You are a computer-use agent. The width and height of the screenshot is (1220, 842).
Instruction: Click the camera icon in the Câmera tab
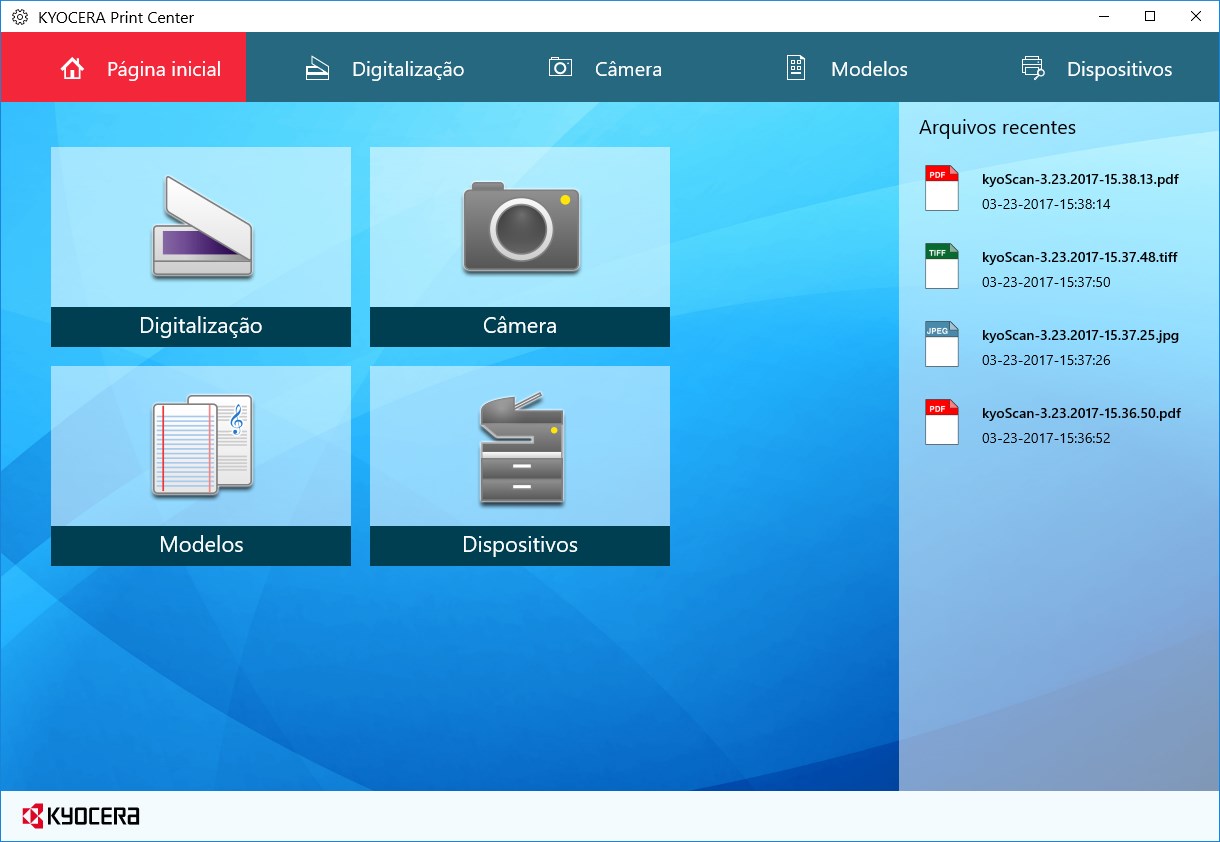point(559,67)
